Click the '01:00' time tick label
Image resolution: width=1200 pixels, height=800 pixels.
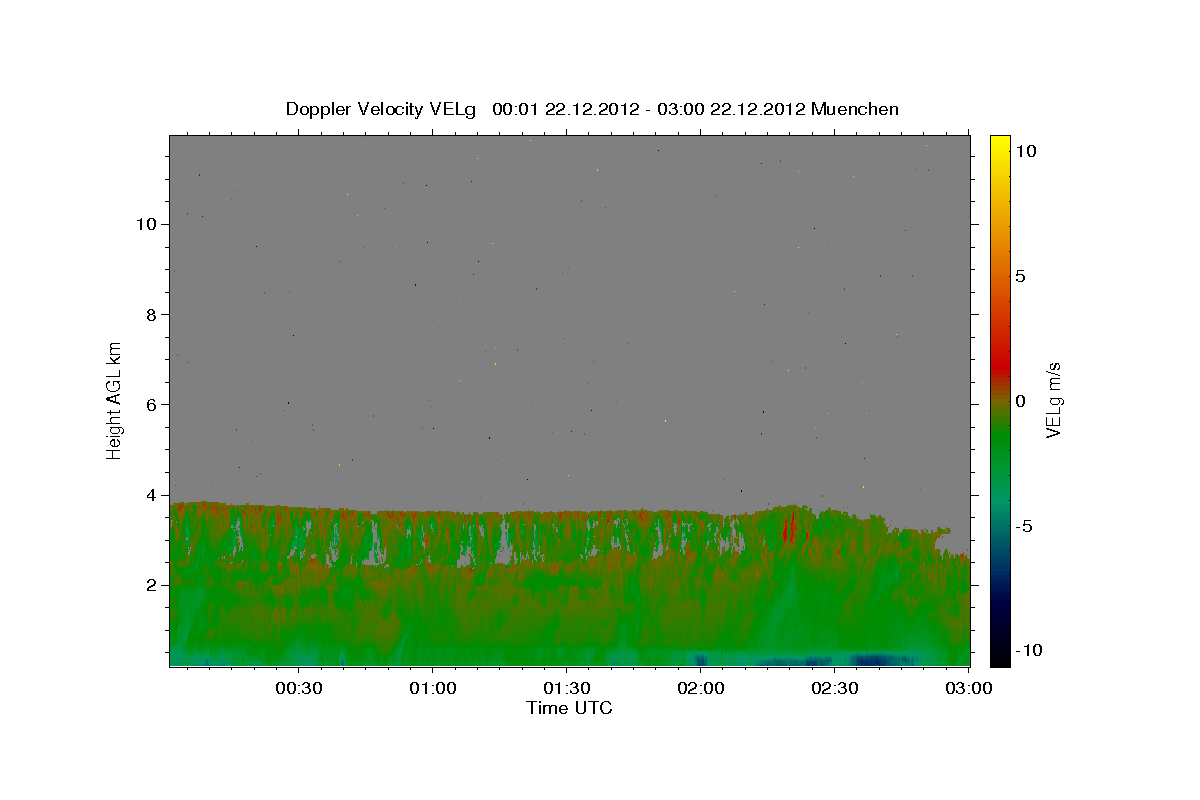[432, 689]
